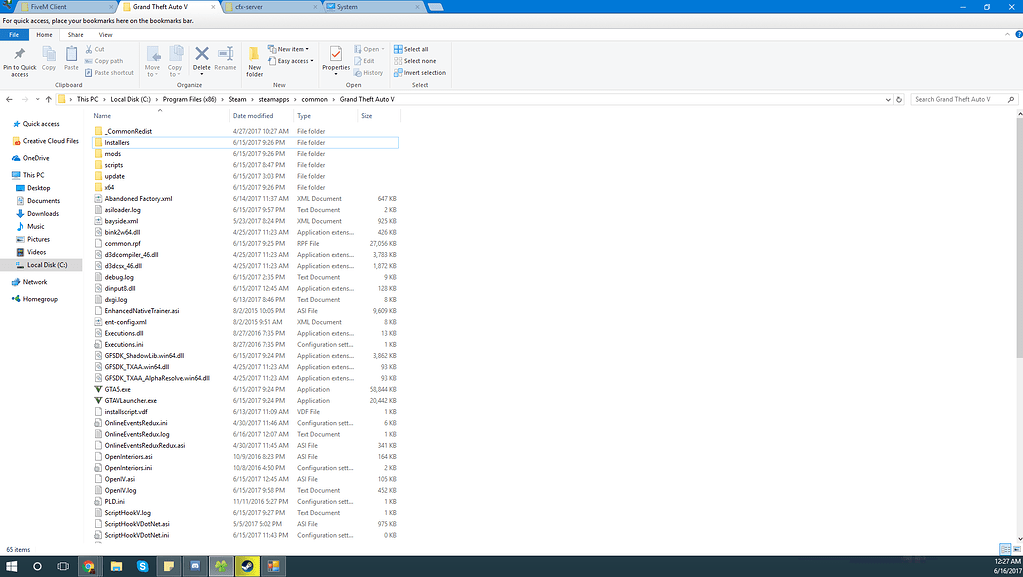
Task: Create a New folder from the ribbon
Action: (x=254, y=58)
